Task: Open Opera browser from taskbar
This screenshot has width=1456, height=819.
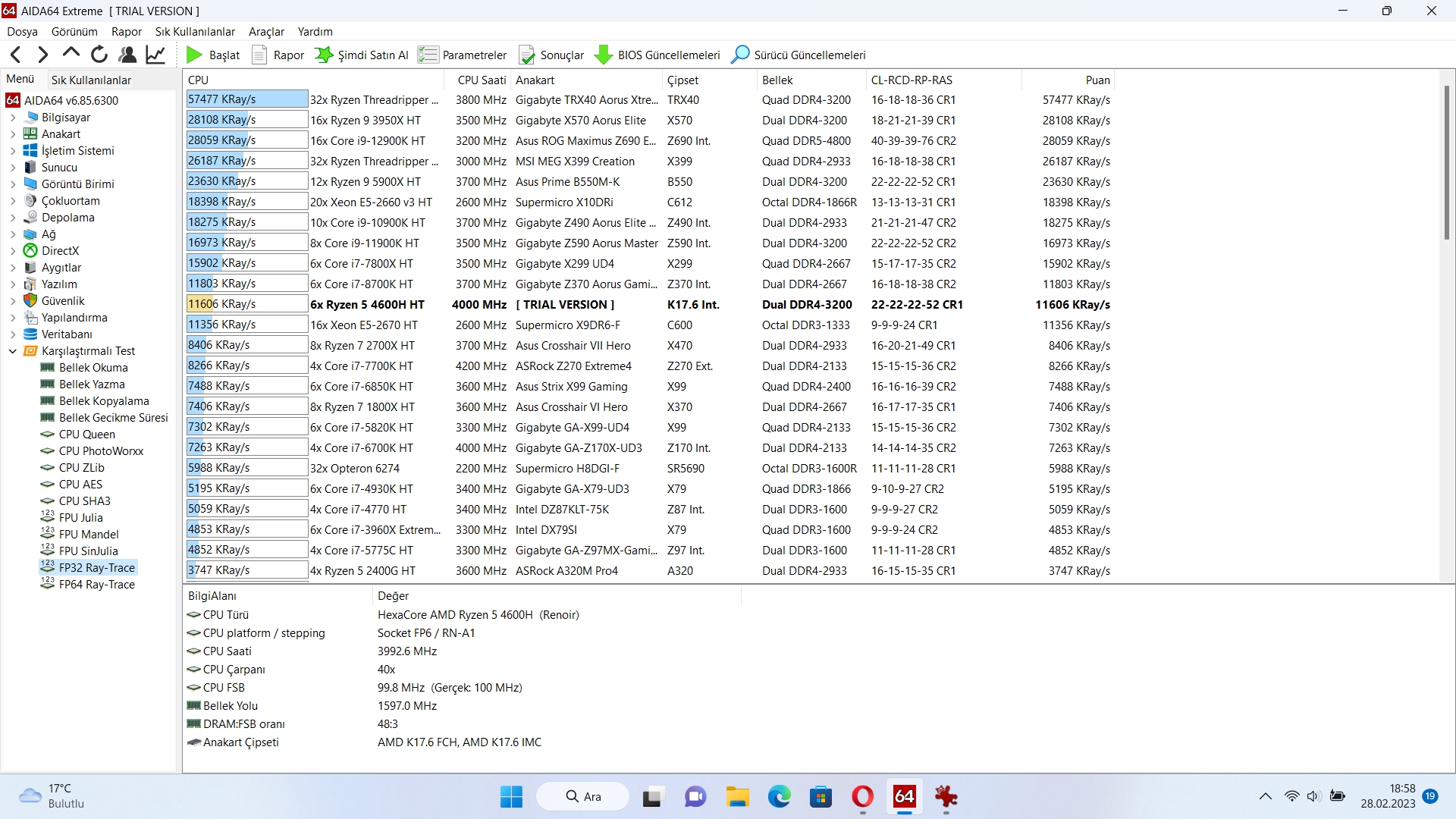Action: pos(862,797)
